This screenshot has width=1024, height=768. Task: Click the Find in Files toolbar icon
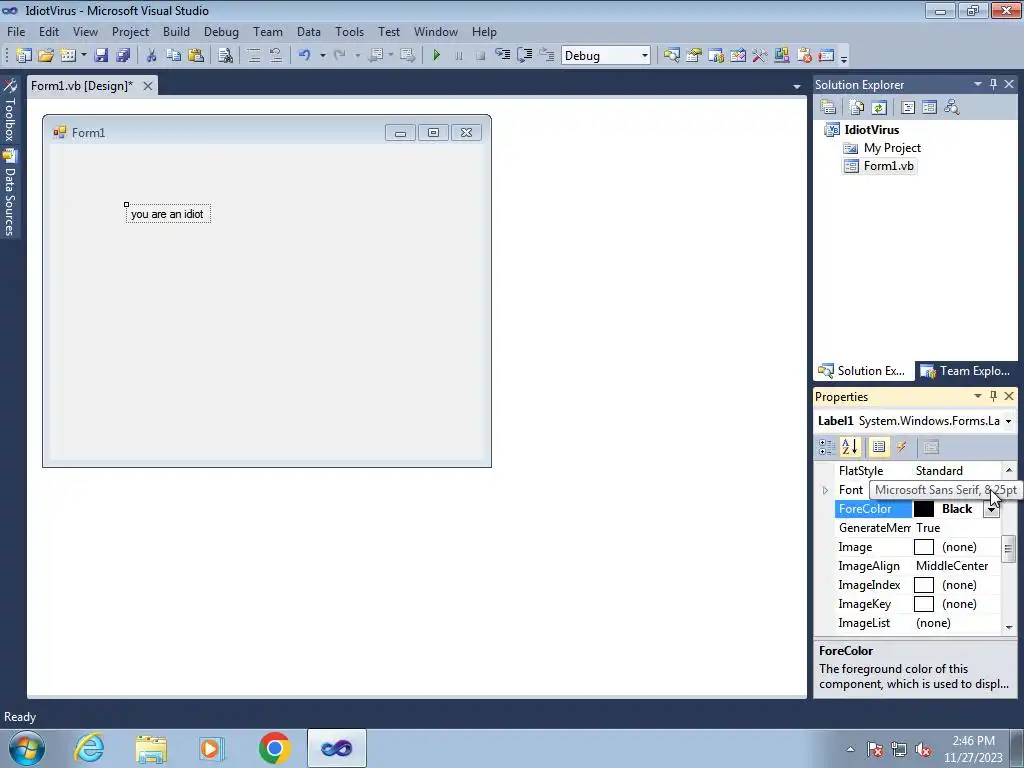(x=225, y=56)
